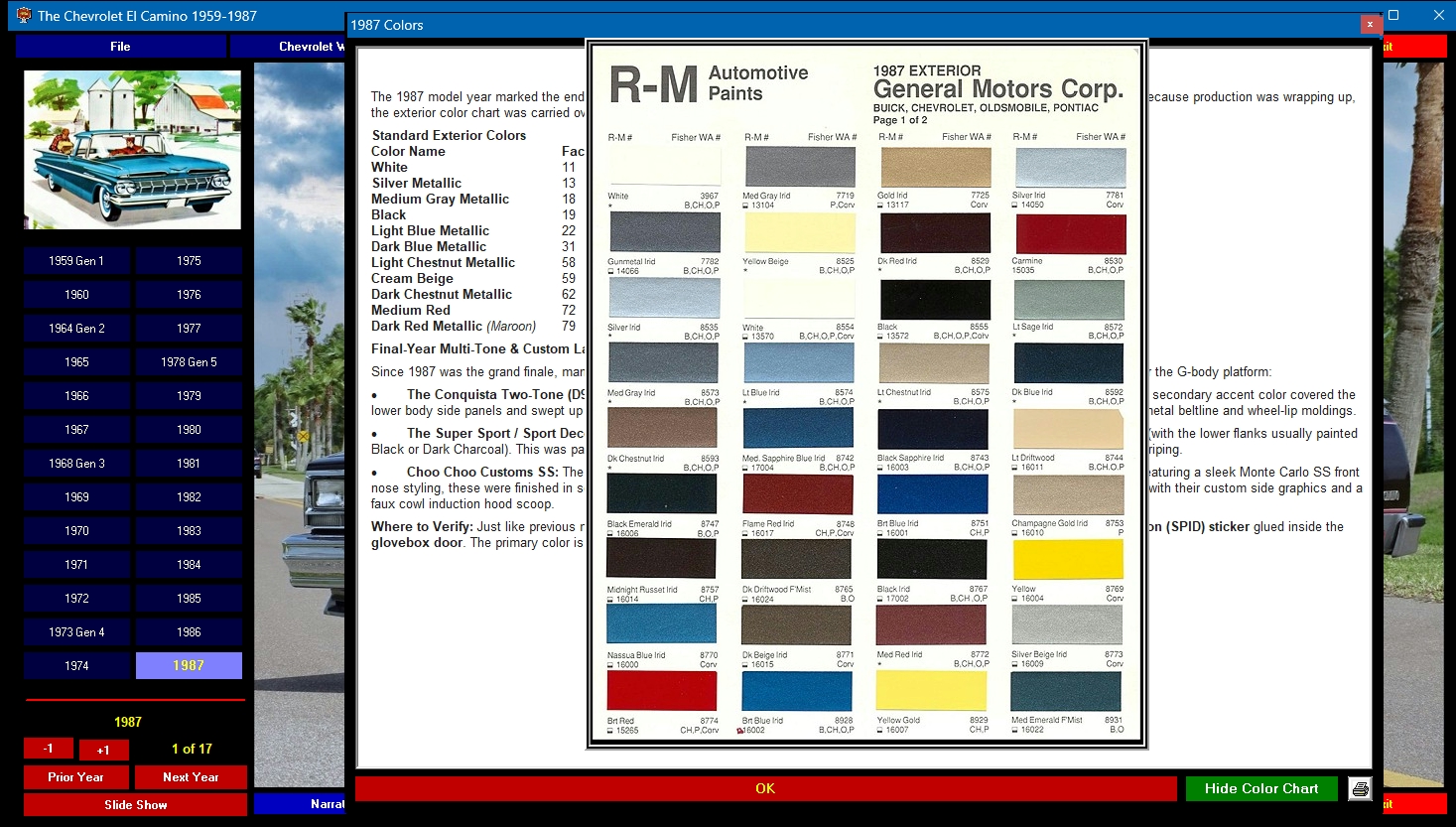The image size is (1456, 827).
Task: Click the highlighted 1987 year button
Action: [189, 666]
